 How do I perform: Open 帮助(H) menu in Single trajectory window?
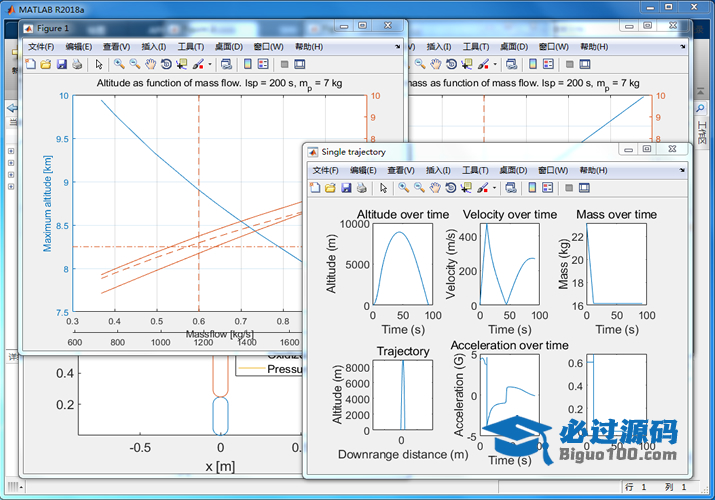pyautogui.click(x=594, y=170)
